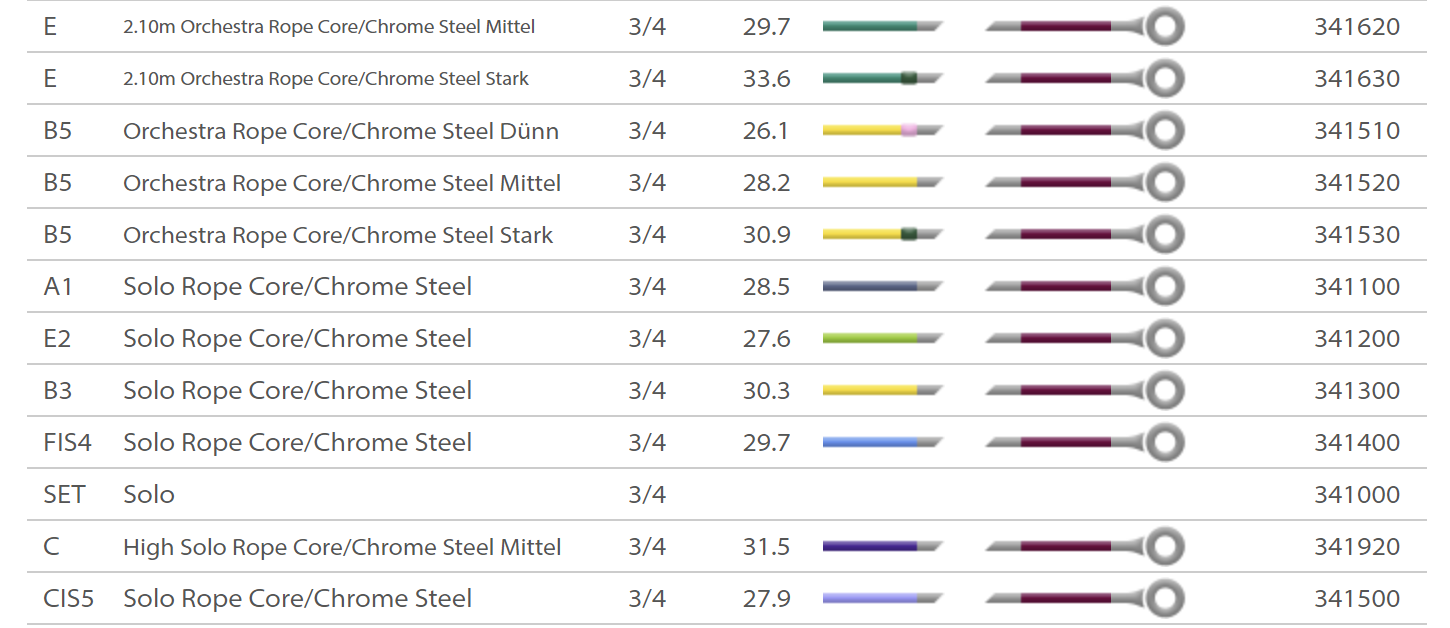Click the lavender CIS5 string image
Image resolution: width=1450 pixels, height=628 pixels.
tap(881, 599)
